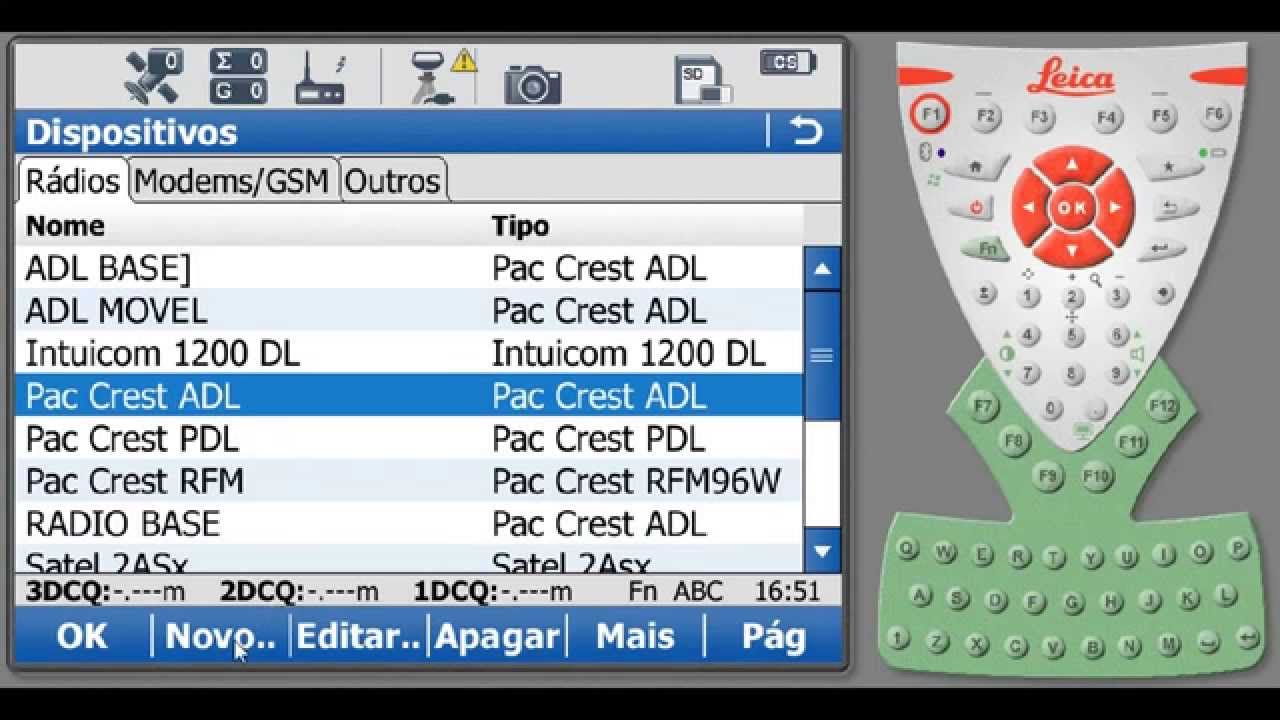Click the sigma/G counter status icon
This screenshot has width=1280, height=720.
click(x=238, y=76)
